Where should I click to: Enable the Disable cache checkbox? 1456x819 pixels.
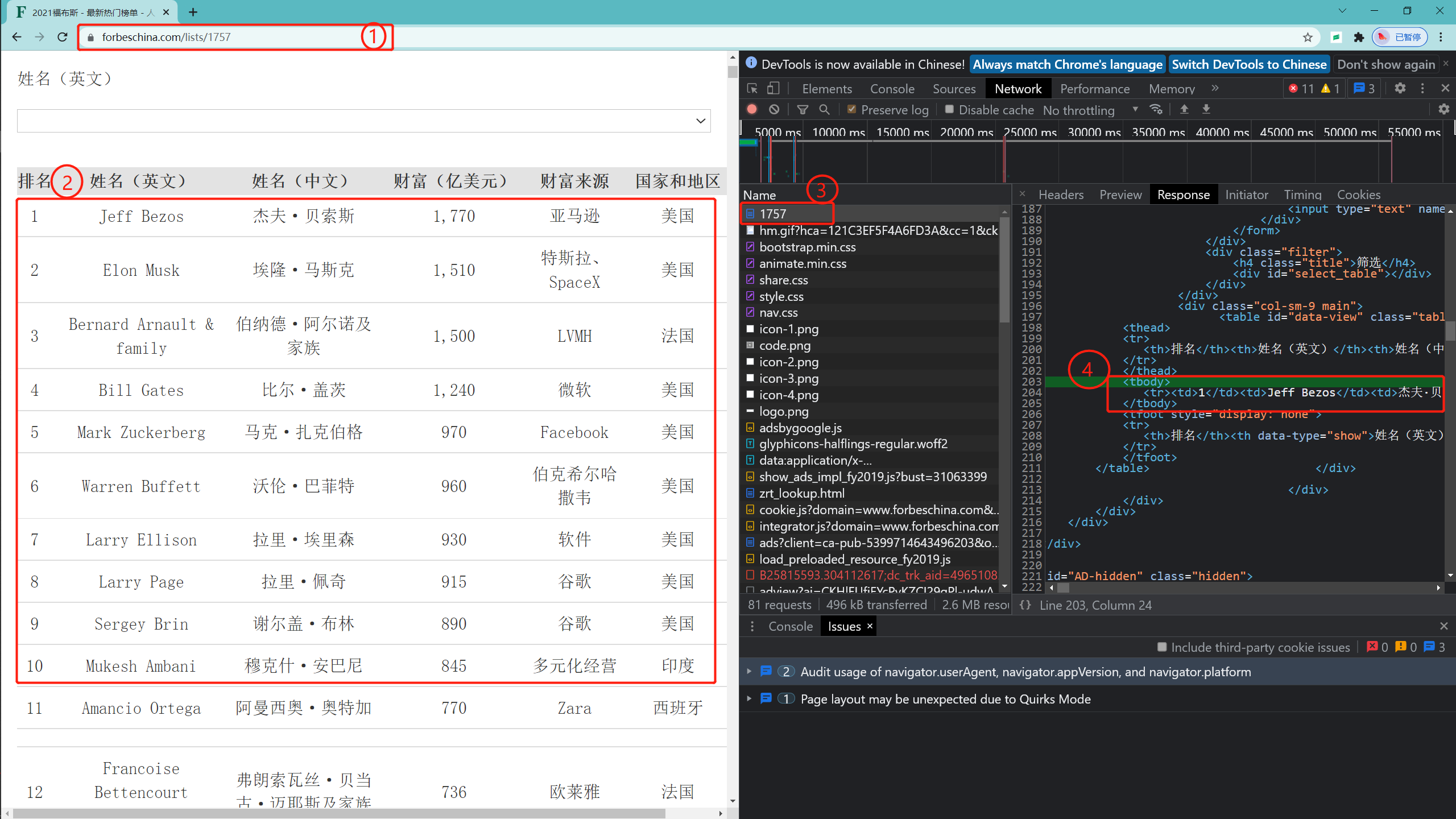tap(949, 109)
